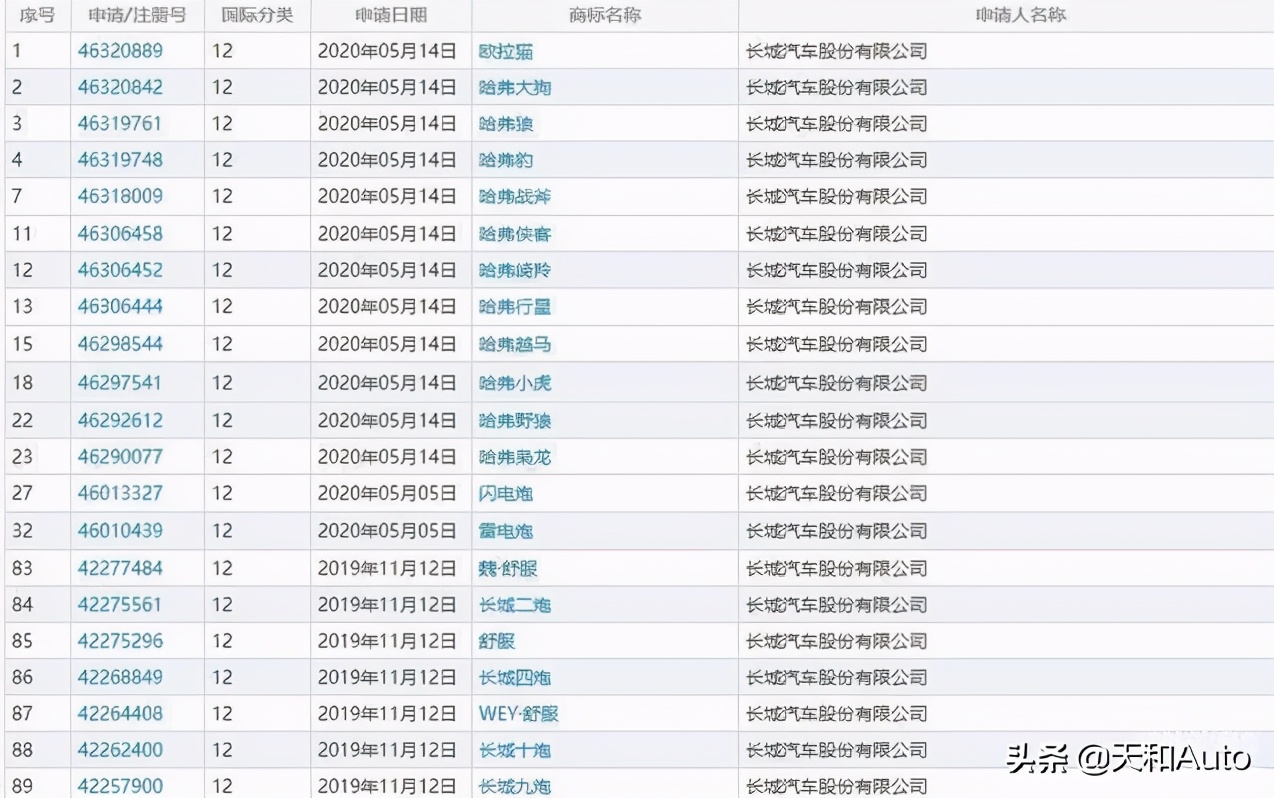Viewport: 1274px width, 798px height.
Task: Open application number 46306452
Action: [120, 270]
